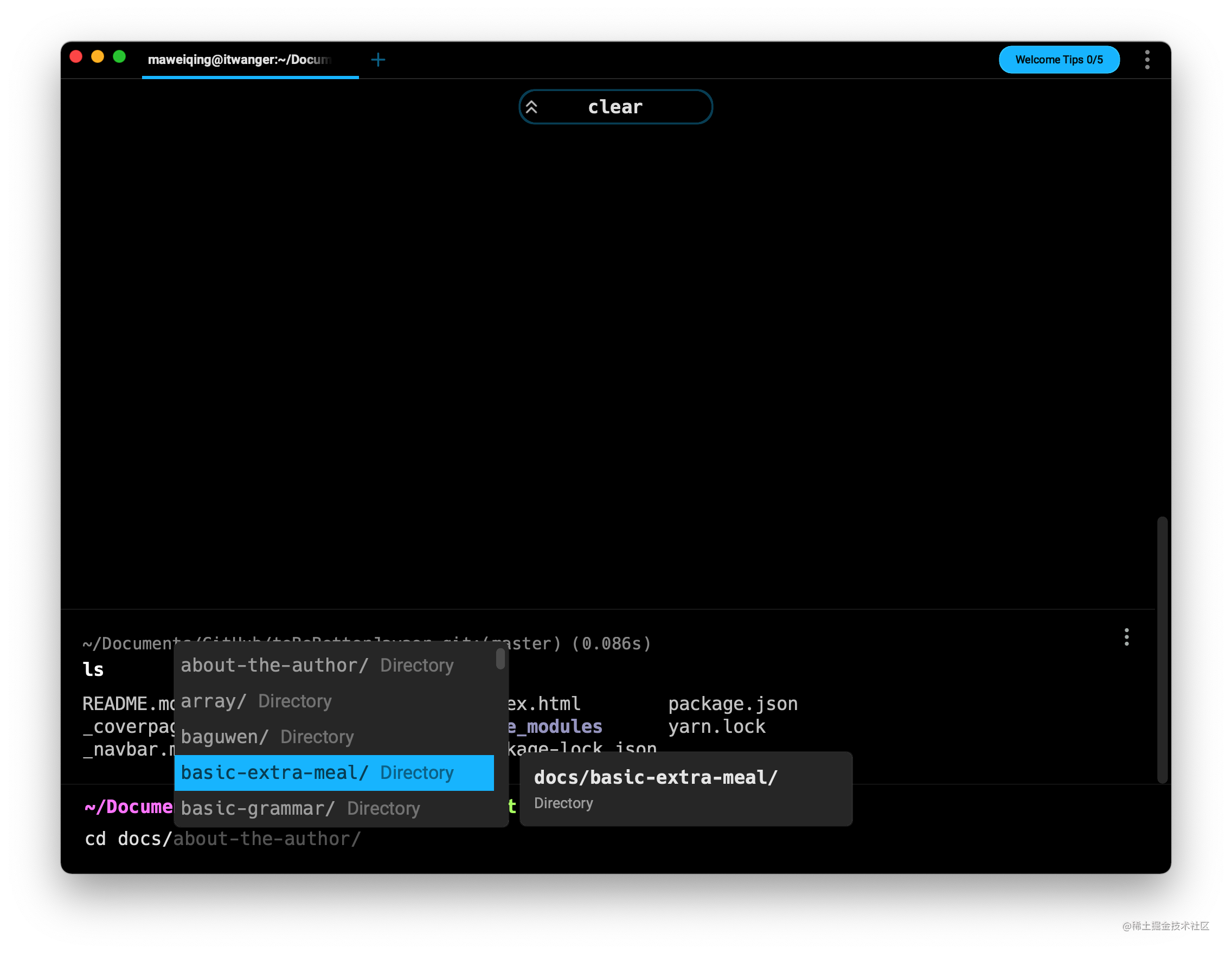Close the terminal window with red button
Screen dimensions: 1232x954
[76, 57]
